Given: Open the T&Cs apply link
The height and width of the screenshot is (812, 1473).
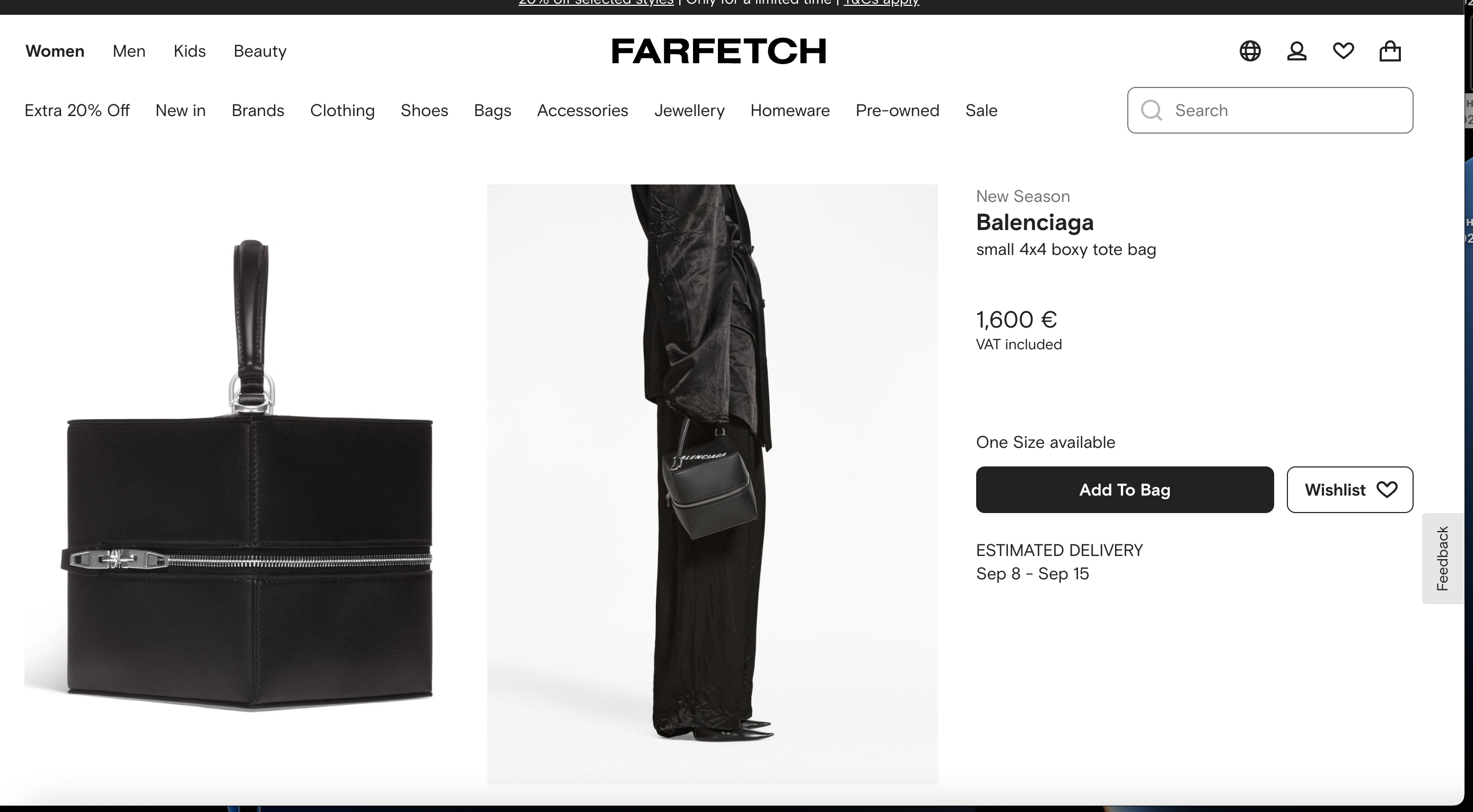Looking at the screenshot, I should click(881, 3).
